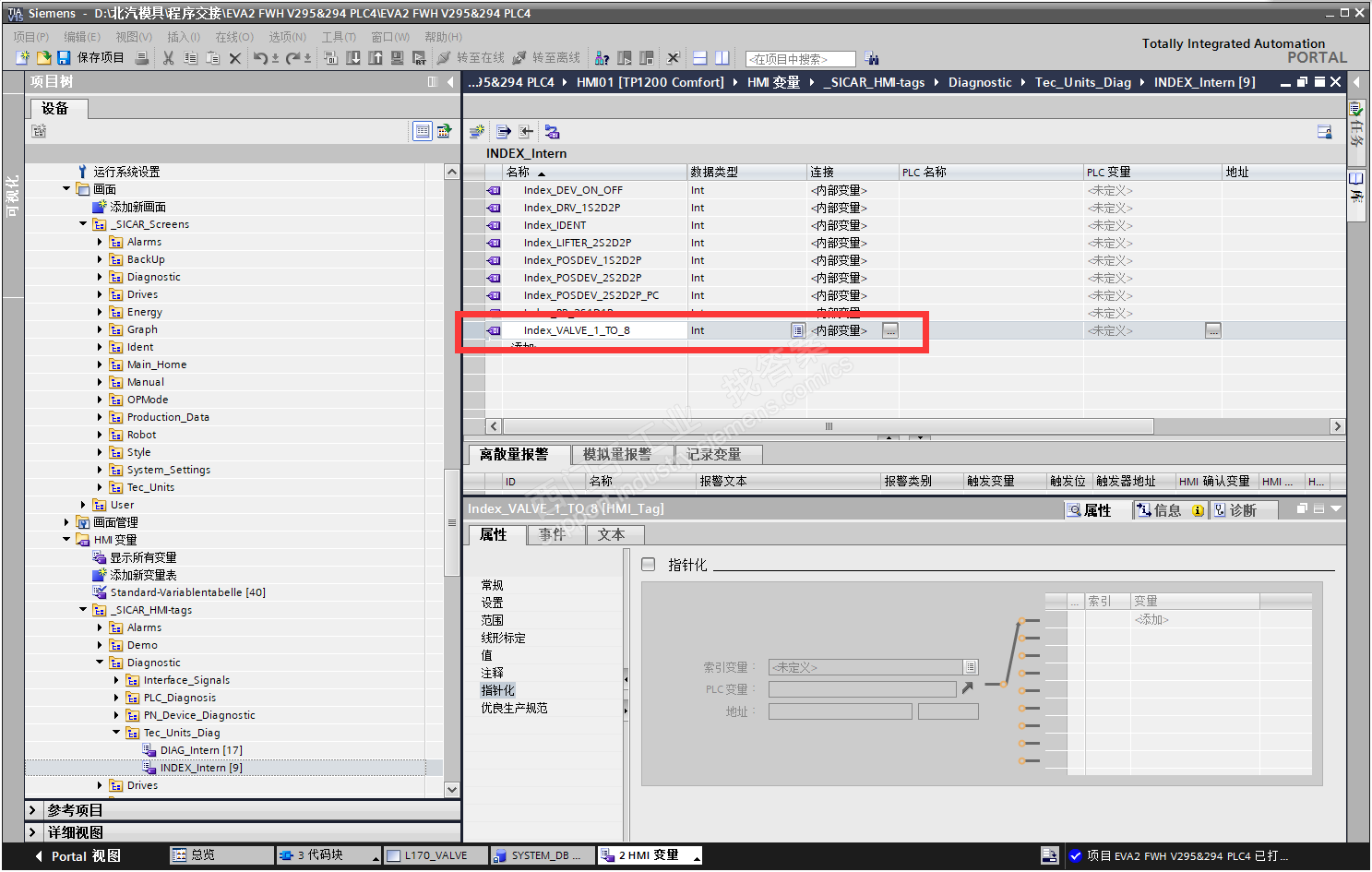Expand the Alarms folder under _SICAR_Screens
The image size is (1372, 872).
pyautogui.click(x=100, y=242)
